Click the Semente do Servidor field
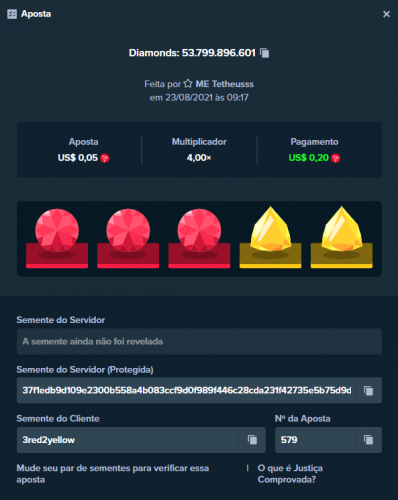The height and width of the screenshot is (500, 398). pyautogui.click(x=199, y=341)
